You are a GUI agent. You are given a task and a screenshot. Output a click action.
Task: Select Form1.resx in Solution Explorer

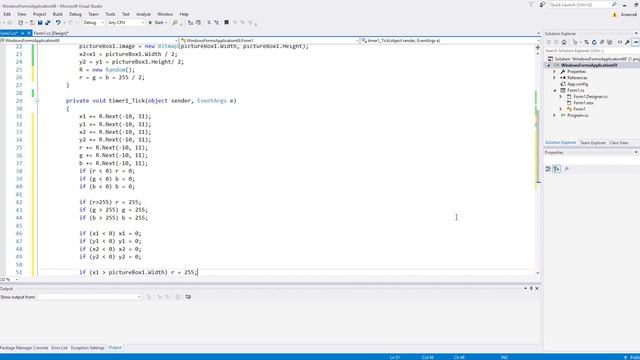tap(583, 103)
